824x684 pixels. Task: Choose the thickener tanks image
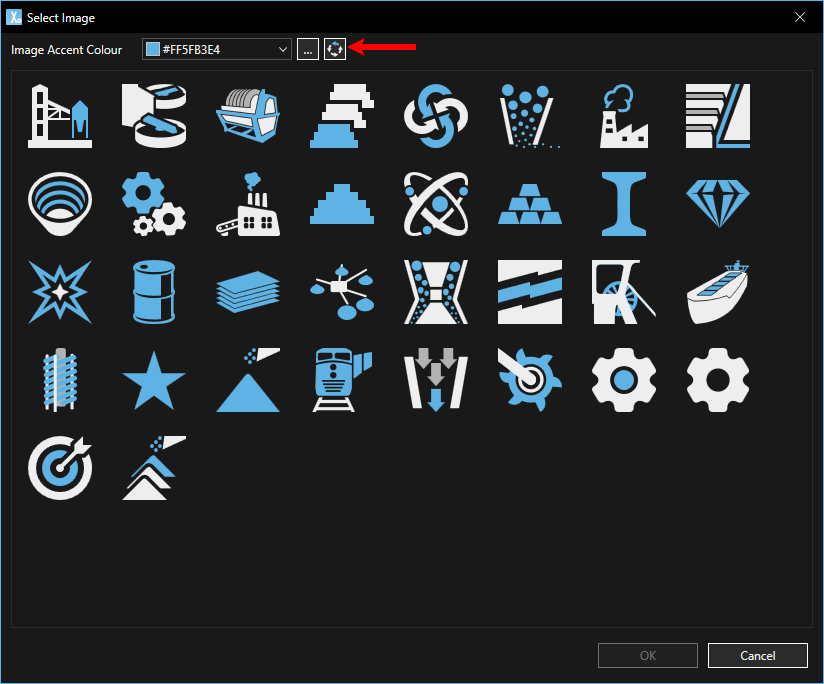tap(154, 116)
